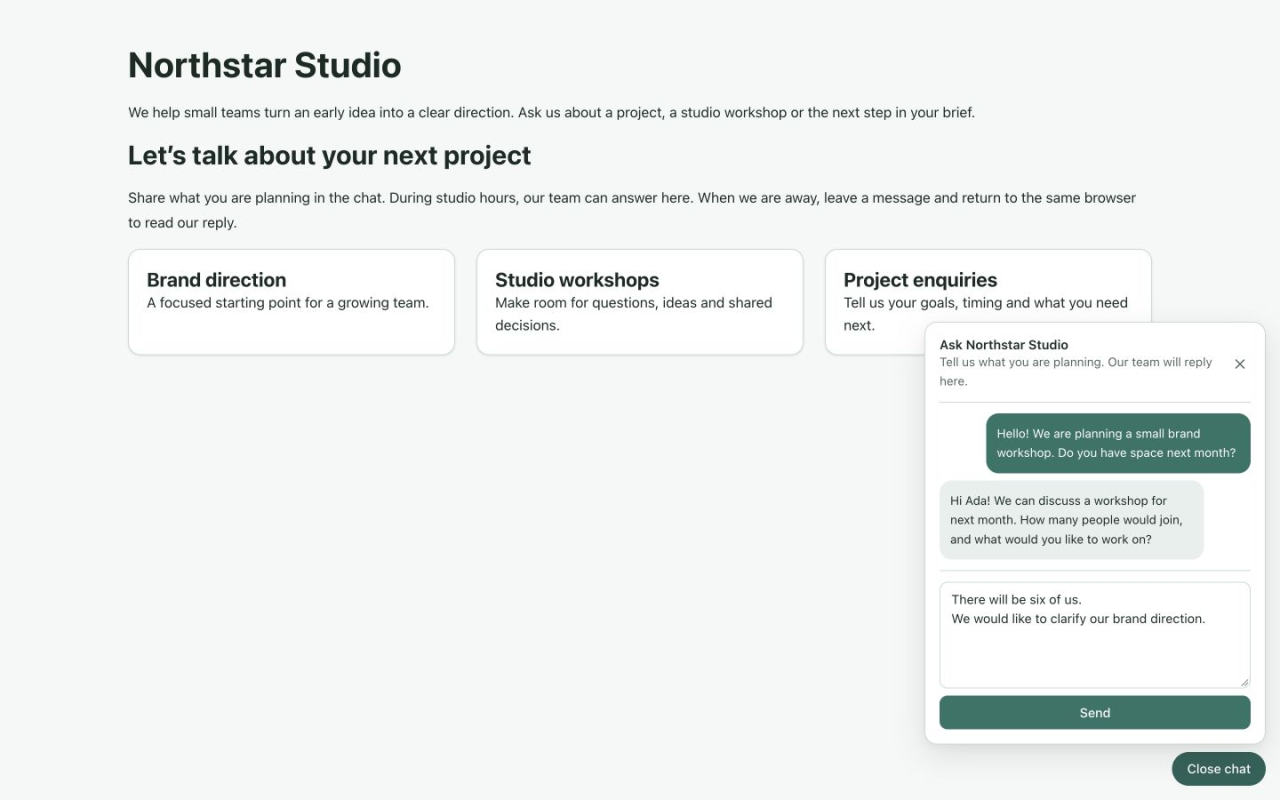
Task: Select the green "Hello! We are planning" message bubble
Action: coord(1118,443)
